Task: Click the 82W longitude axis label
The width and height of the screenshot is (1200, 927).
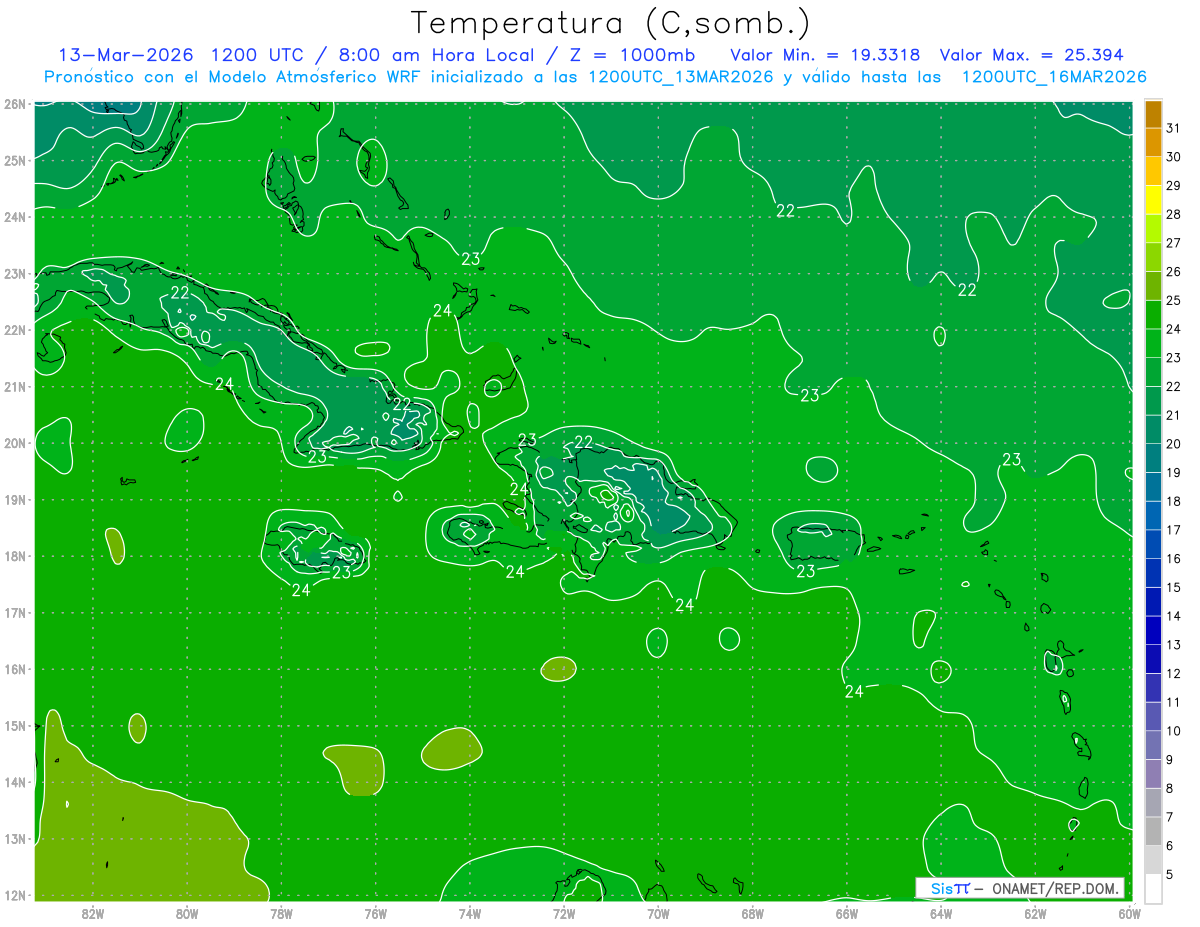Action: click(x=93, y=913)
